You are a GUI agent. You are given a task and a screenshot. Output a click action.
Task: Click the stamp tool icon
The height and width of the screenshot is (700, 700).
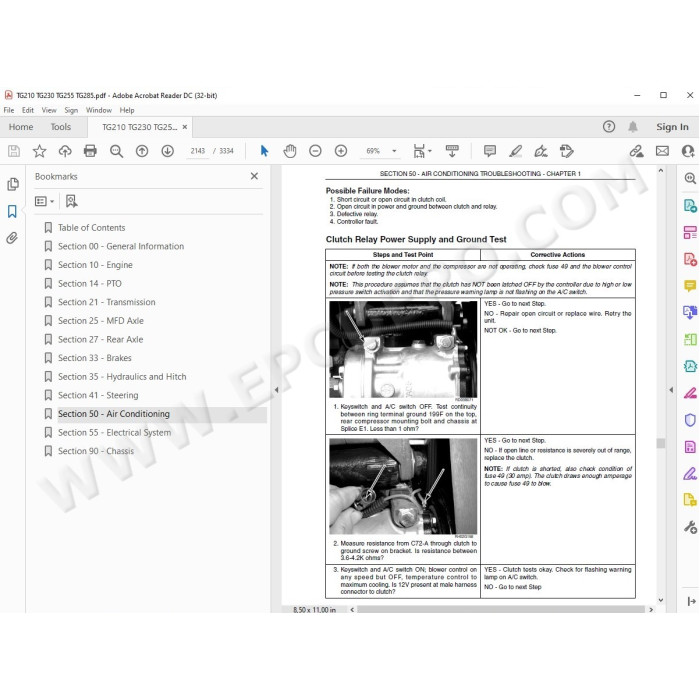(x=567, y=151)
